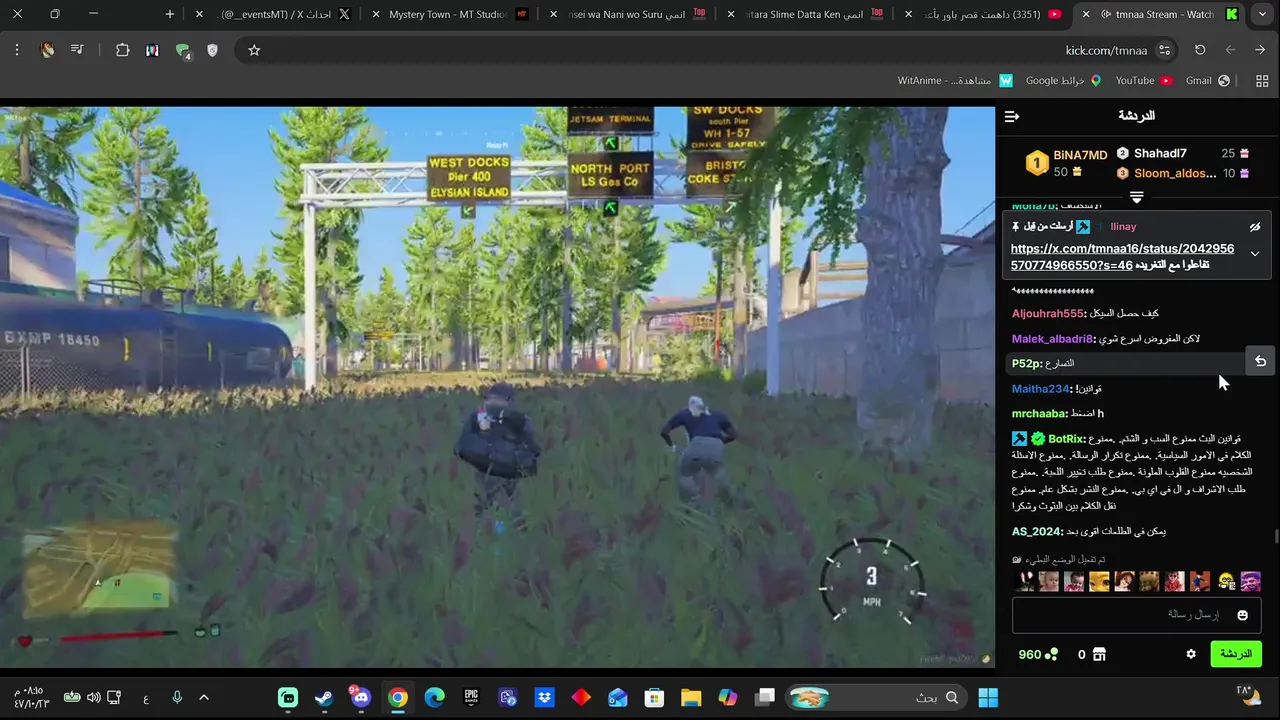Reload the page
This screenshot has height=720, width=1280.
pyautogui.click(x=1200, y=50)
